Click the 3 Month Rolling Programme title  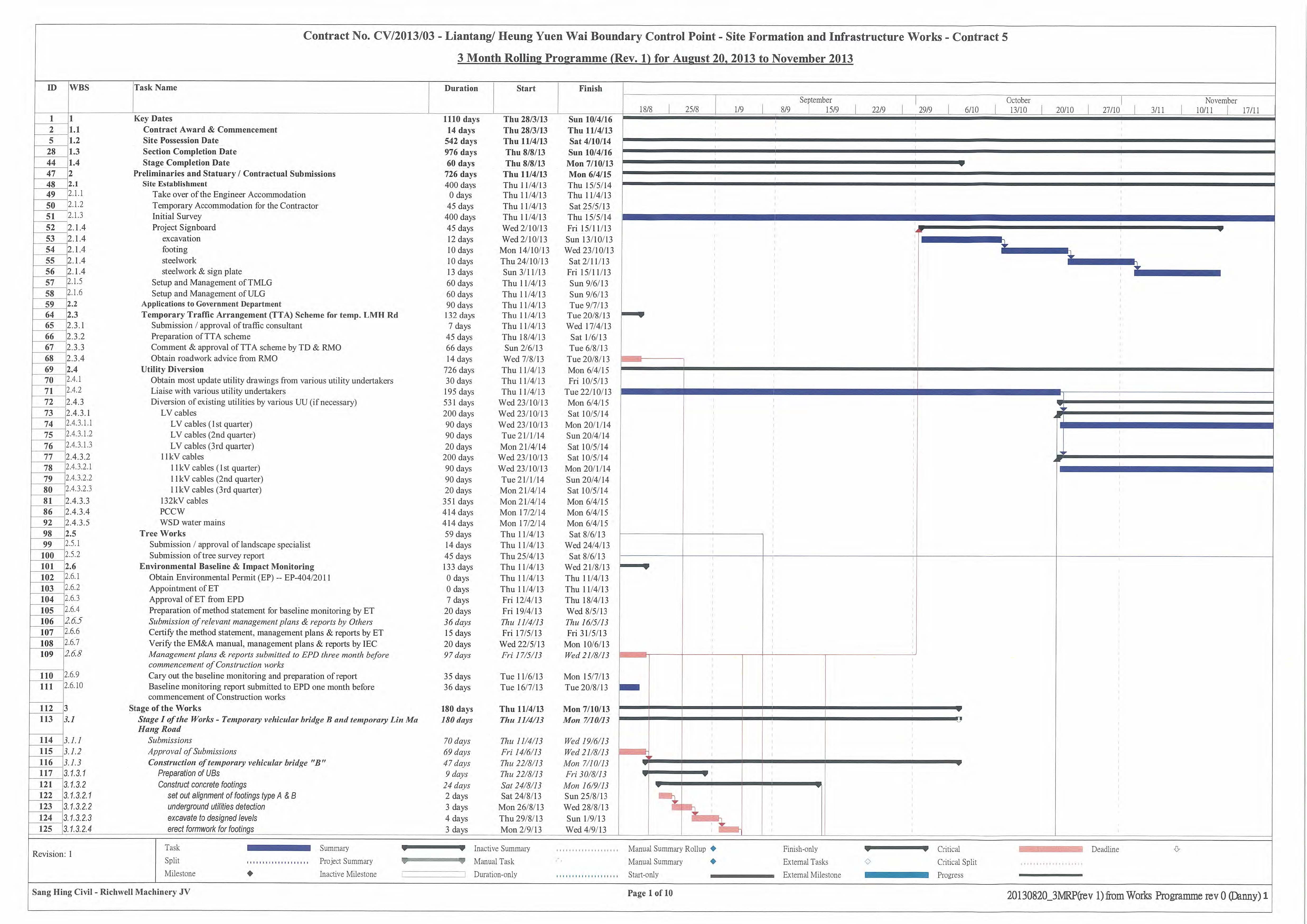tap(655, 59)
